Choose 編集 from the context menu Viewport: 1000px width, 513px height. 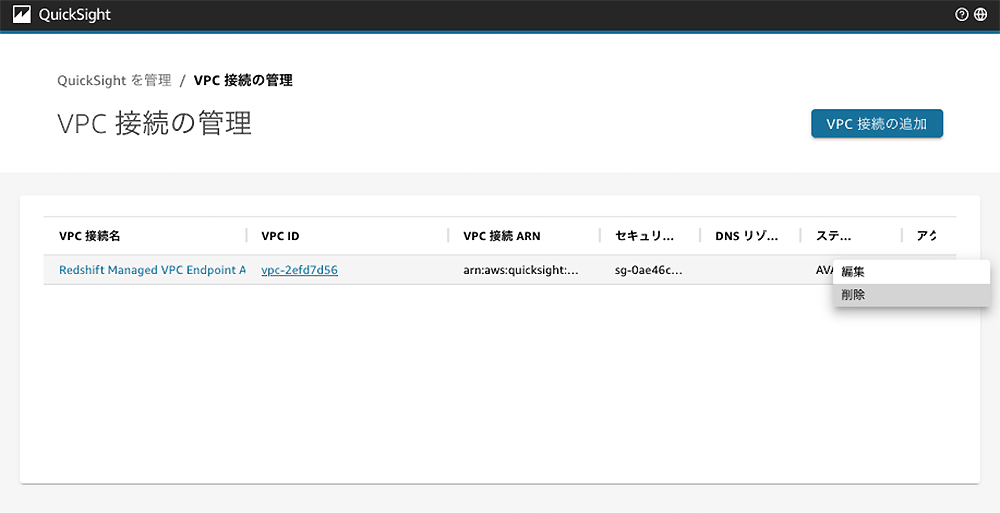coord(911,272)
